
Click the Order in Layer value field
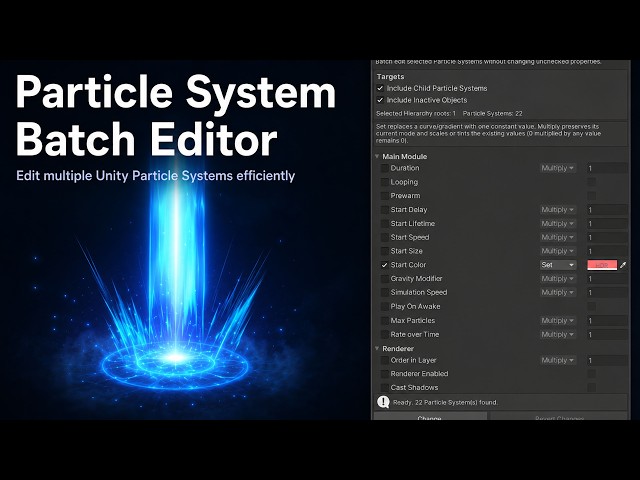[x=607, y=360]
